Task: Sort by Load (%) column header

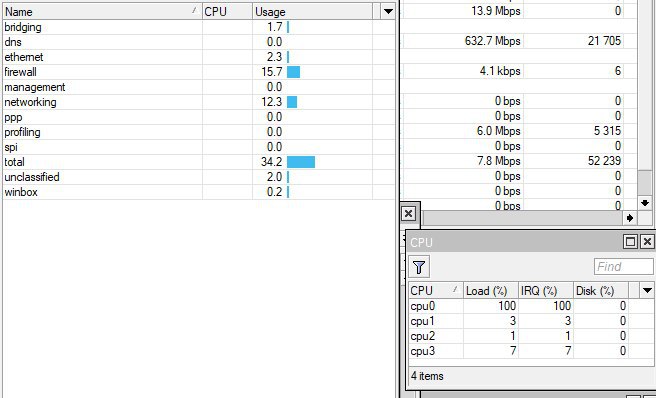Action: tap(490, 290)
